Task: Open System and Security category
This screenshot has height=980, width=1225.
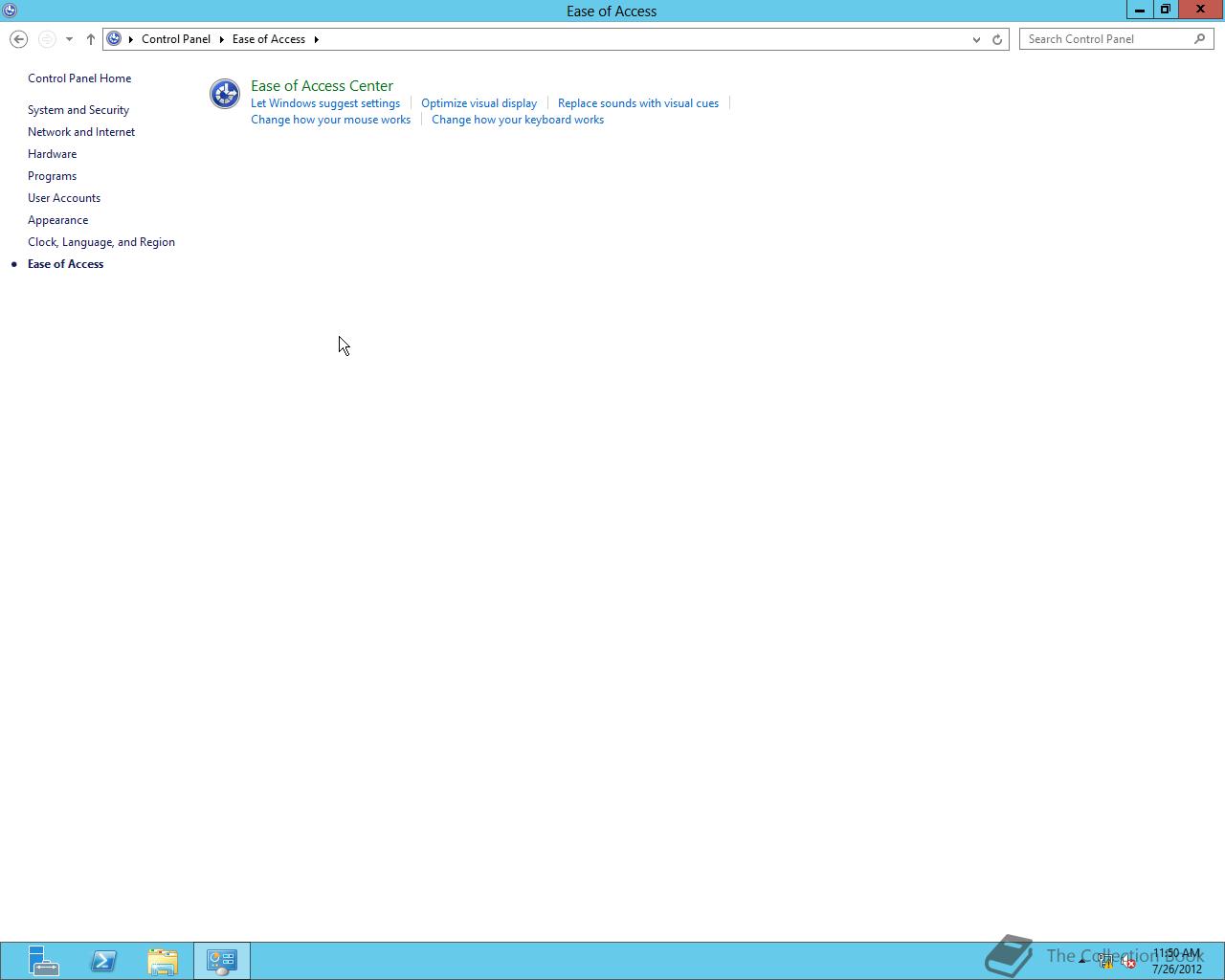Action: (x=78, y=110)
